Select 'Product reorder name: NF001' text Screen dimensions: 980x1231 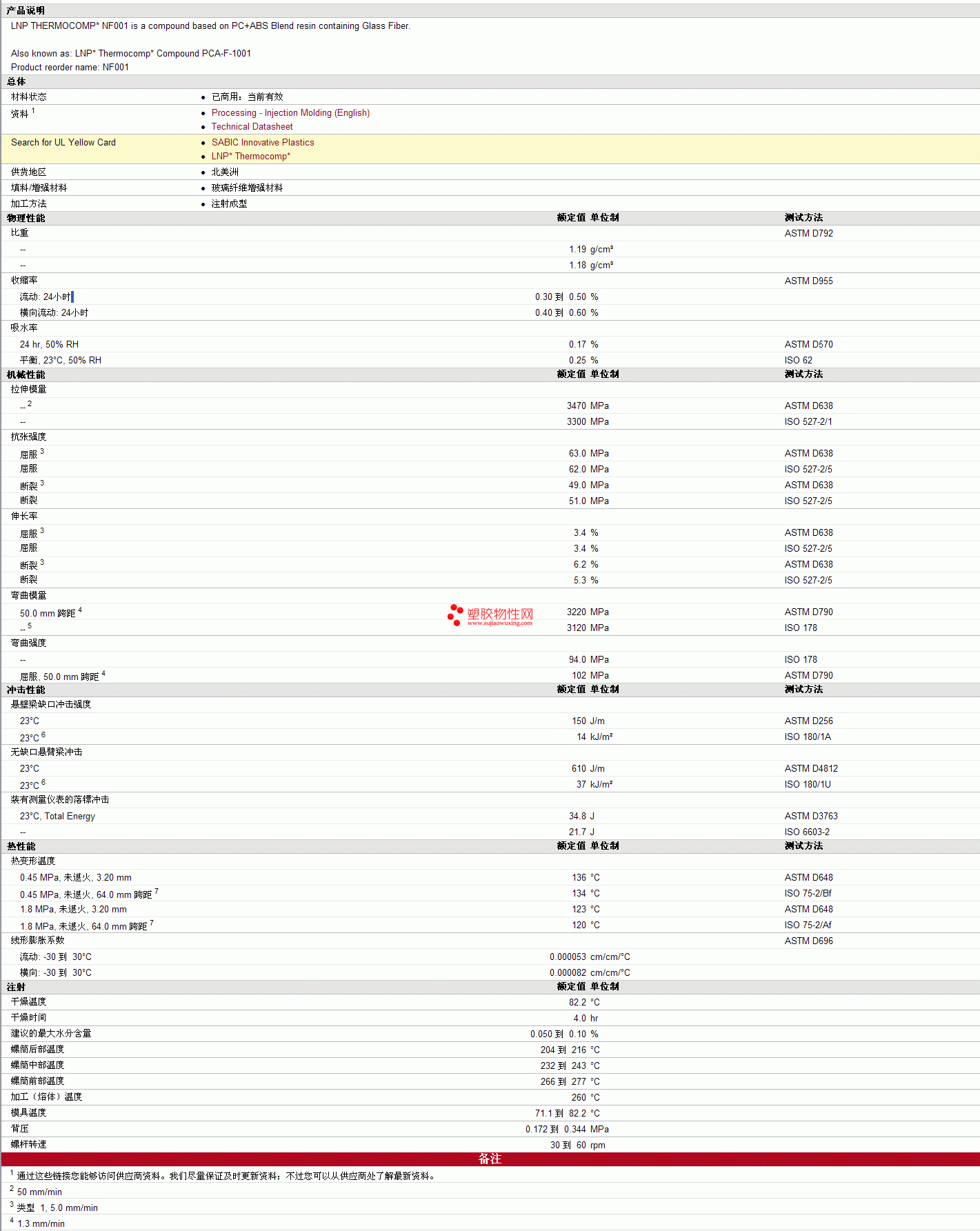click(x=70, y=68)
